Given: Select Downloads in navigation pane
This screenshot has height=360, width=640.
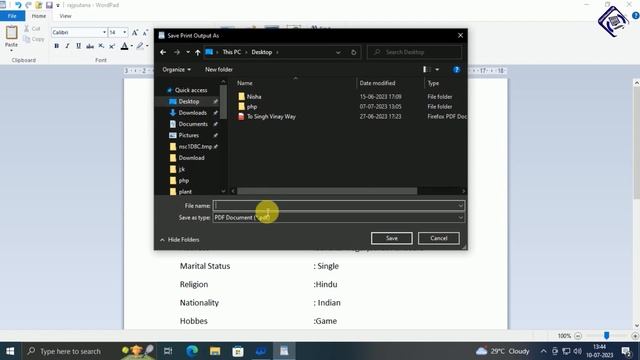Looking at the screenshot, I should pos(192,113).
